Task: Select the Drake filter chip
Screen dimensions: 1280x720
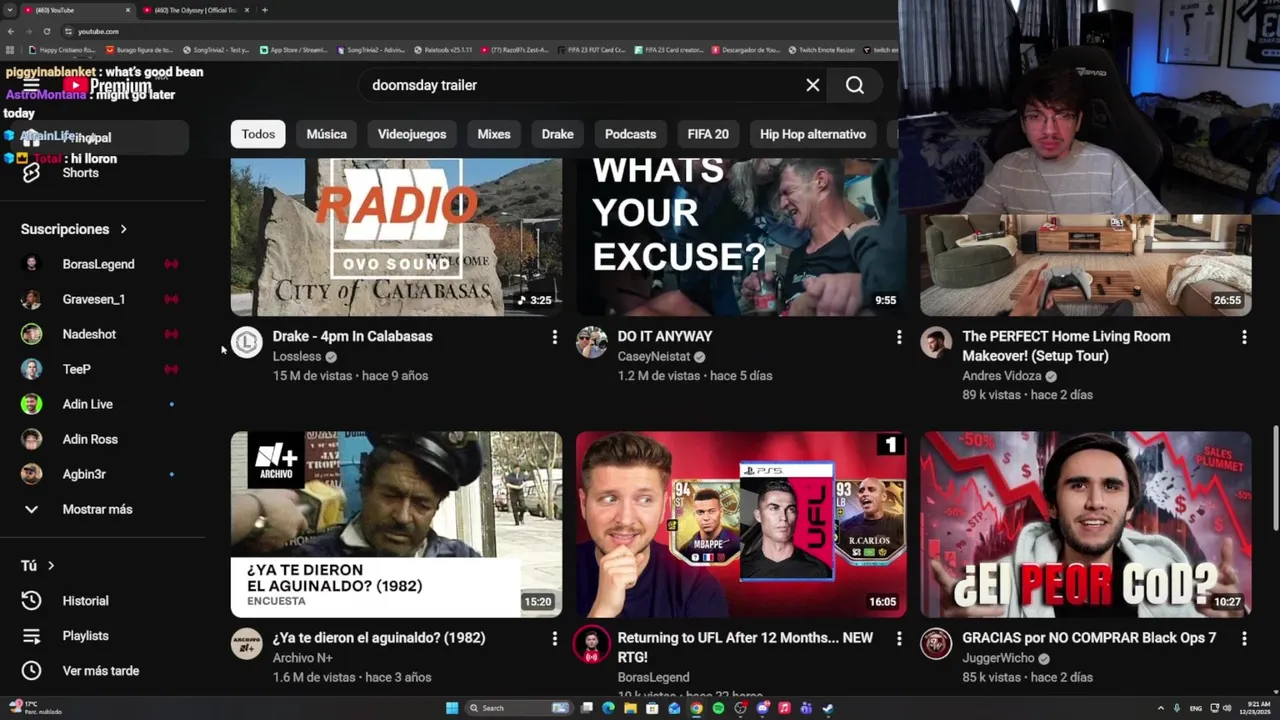Action: [558, 134]
